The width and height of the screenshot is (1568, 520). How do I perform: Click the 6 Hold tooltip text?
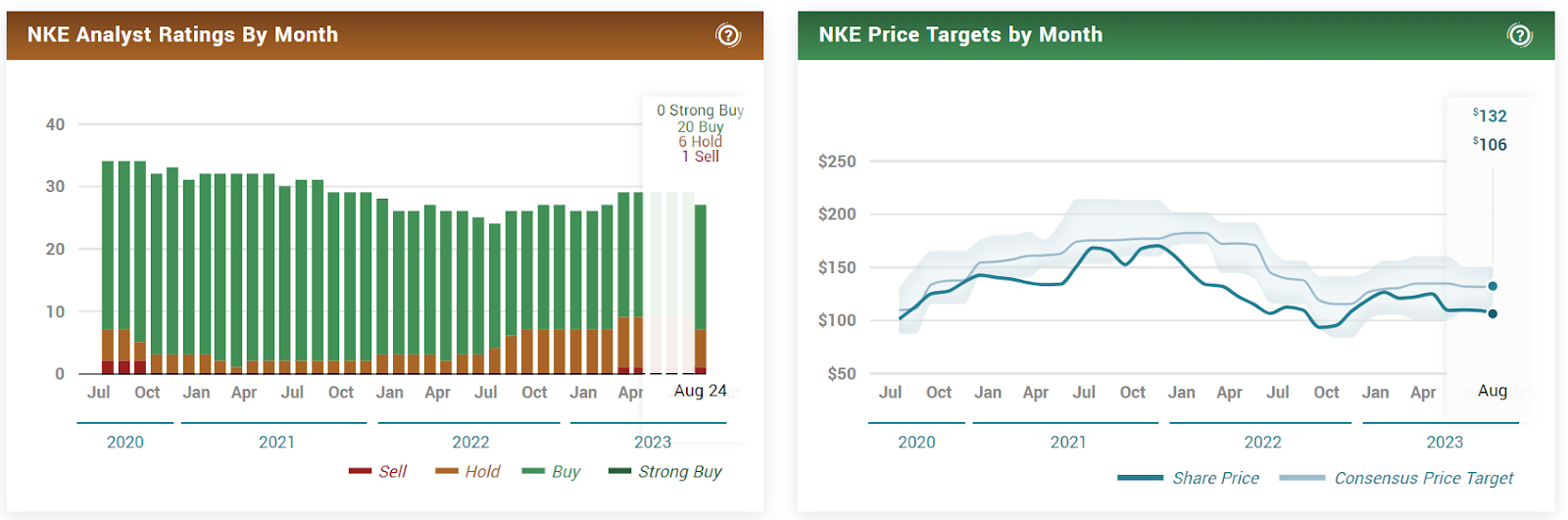point(701,141)
